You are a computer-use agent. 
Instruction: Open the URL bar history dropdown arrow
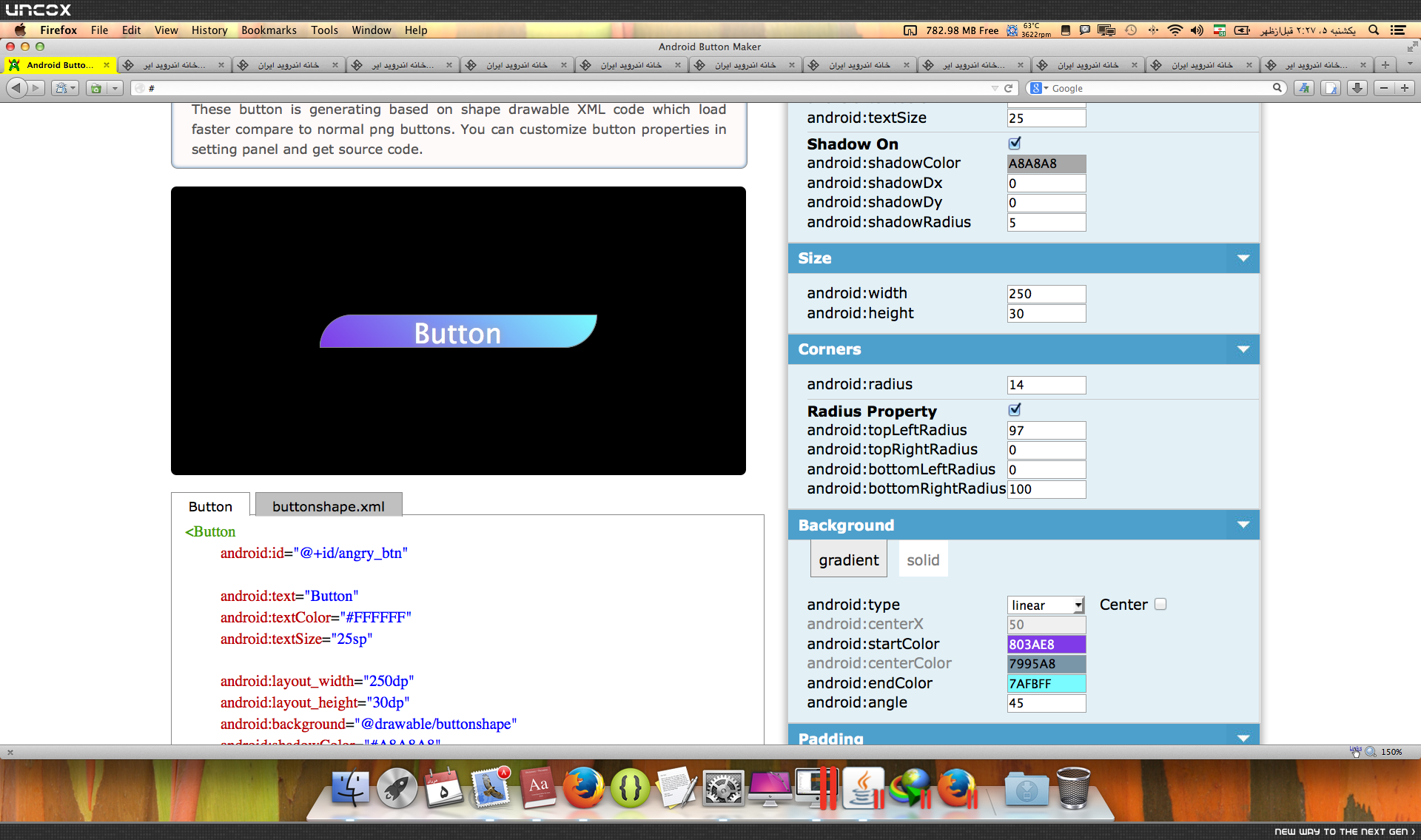pyautogui.click(x=994, y=88)
